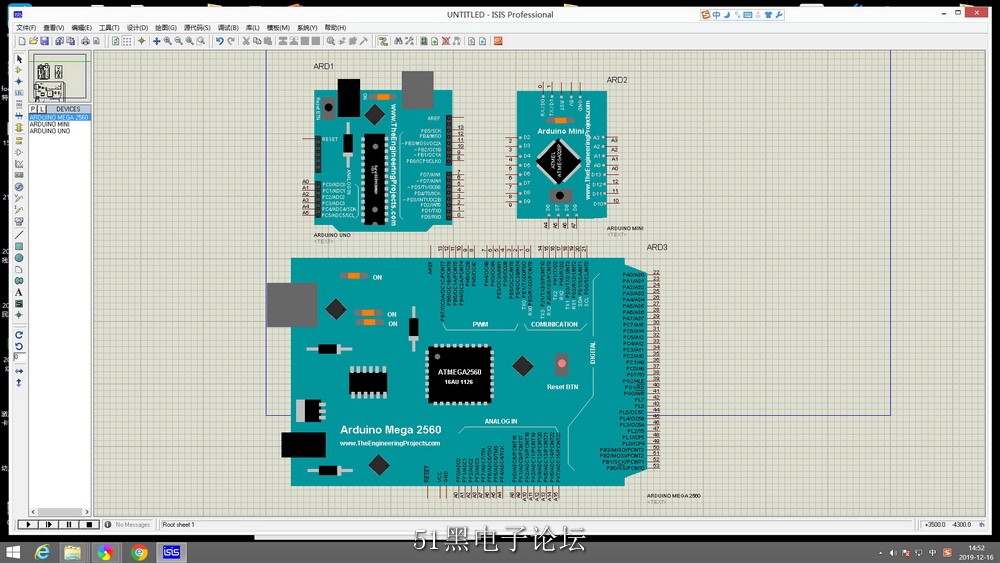This screenshot has width=1000, height=563.
Task: Click the orange icon at toolbar end
Action: 498,41
